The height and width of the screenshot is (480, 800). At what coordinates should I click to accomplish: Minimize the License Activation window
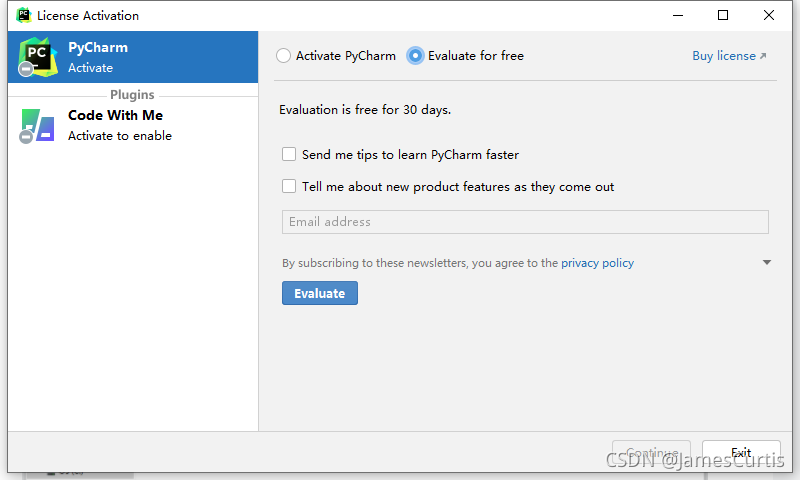[678, 15]
